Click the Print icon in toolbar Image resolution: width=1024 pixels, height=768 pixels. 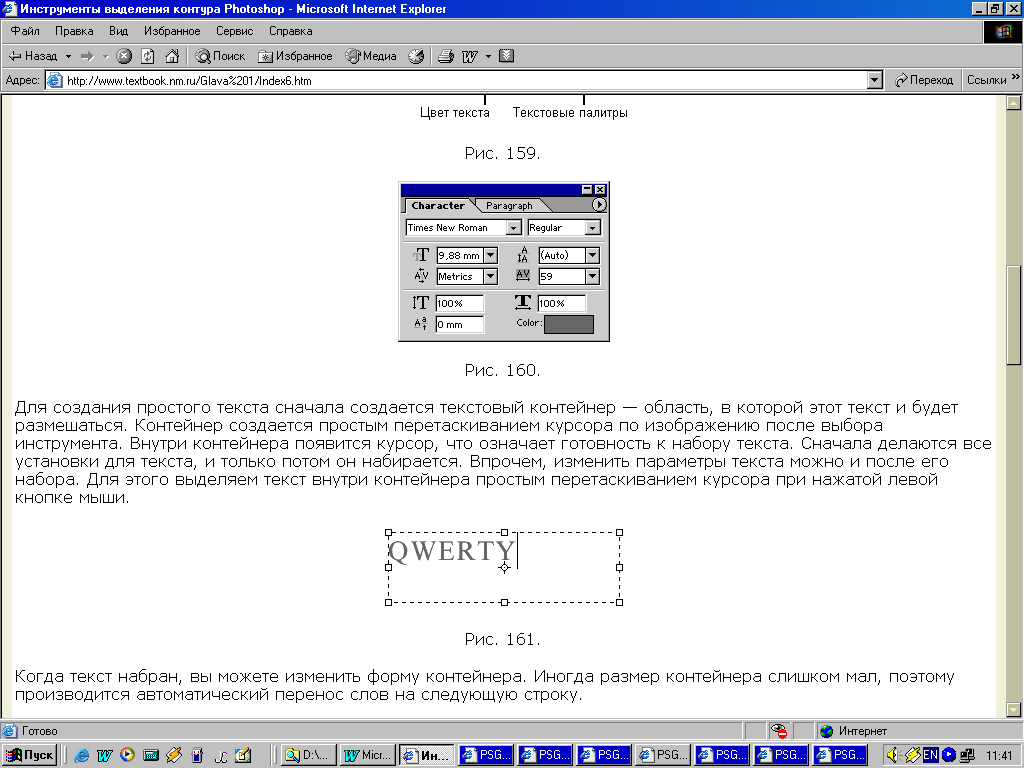[x=446, y=56]
